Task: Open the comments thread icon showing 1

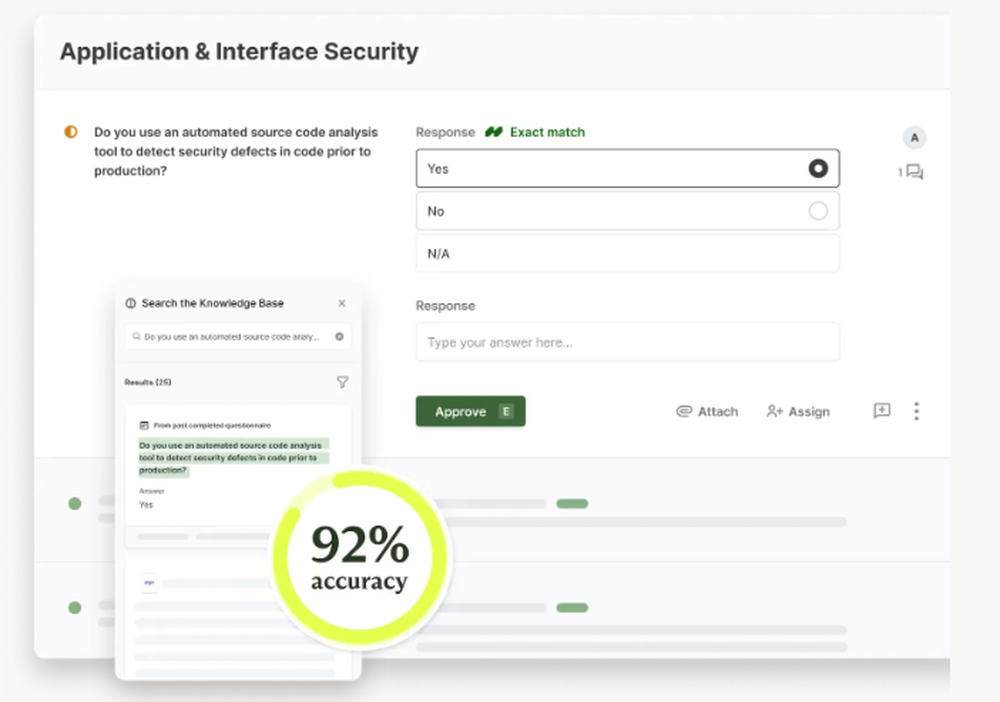Action: (x=915, y=172)
